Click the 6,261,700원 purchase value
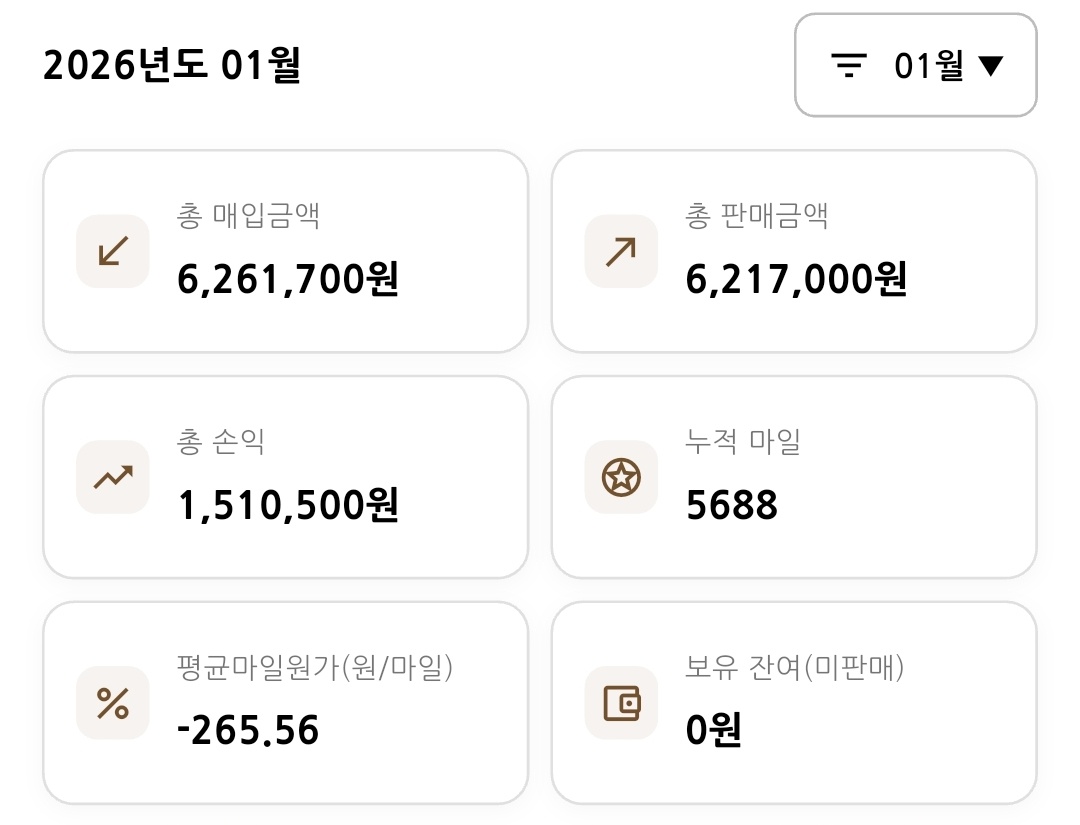This screenshot has width=1080, height=825. tap(288, 279)
